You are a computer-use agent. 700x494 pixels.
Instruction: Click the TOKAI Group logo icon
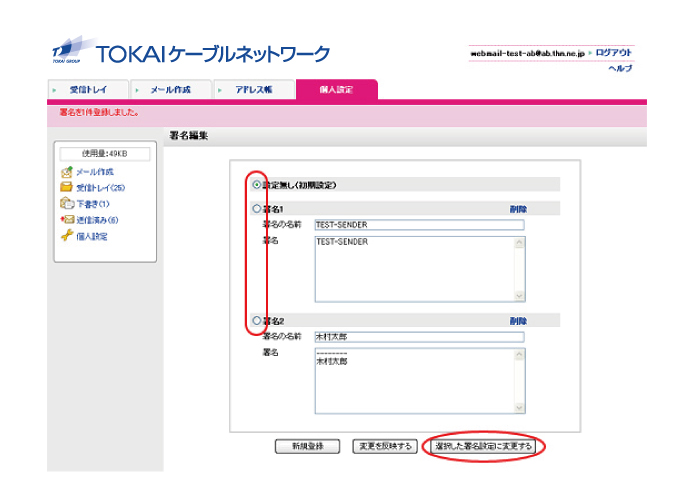72,50
